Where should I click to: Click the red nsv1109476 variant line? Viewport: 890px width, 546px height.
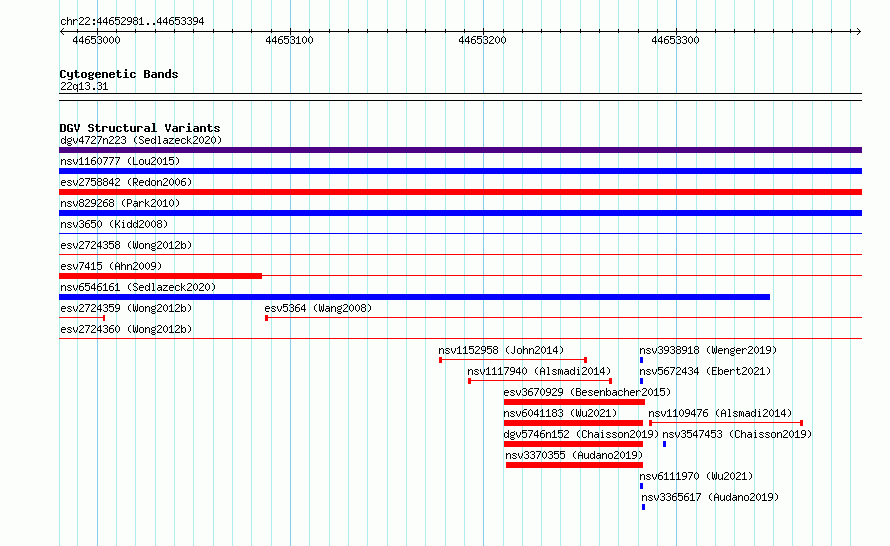(x=726, y=423)
